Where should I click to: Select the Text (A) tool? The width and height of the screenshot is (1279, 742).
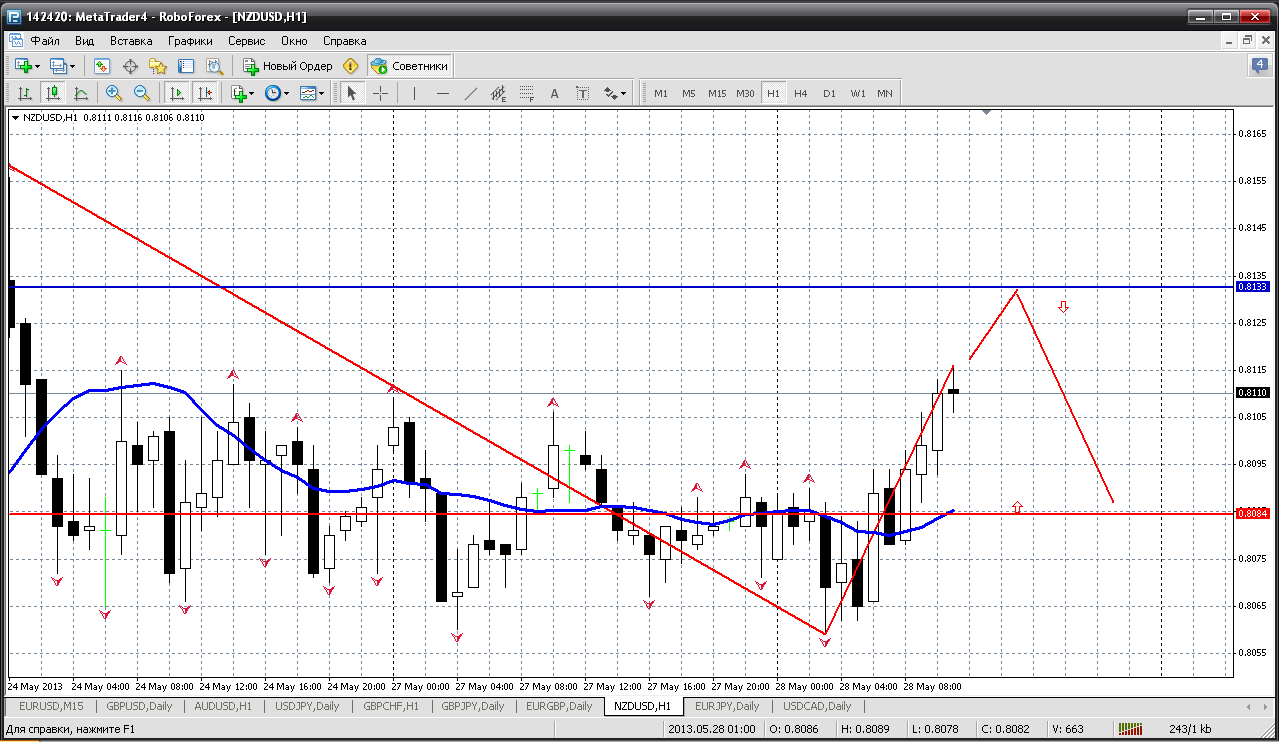tap(555, 93)
